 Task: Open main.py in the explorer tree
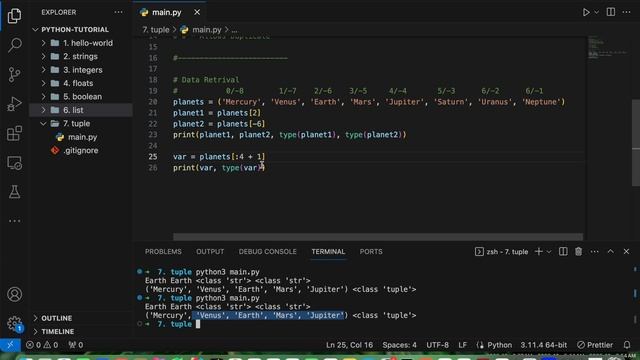tap(81, 137)
